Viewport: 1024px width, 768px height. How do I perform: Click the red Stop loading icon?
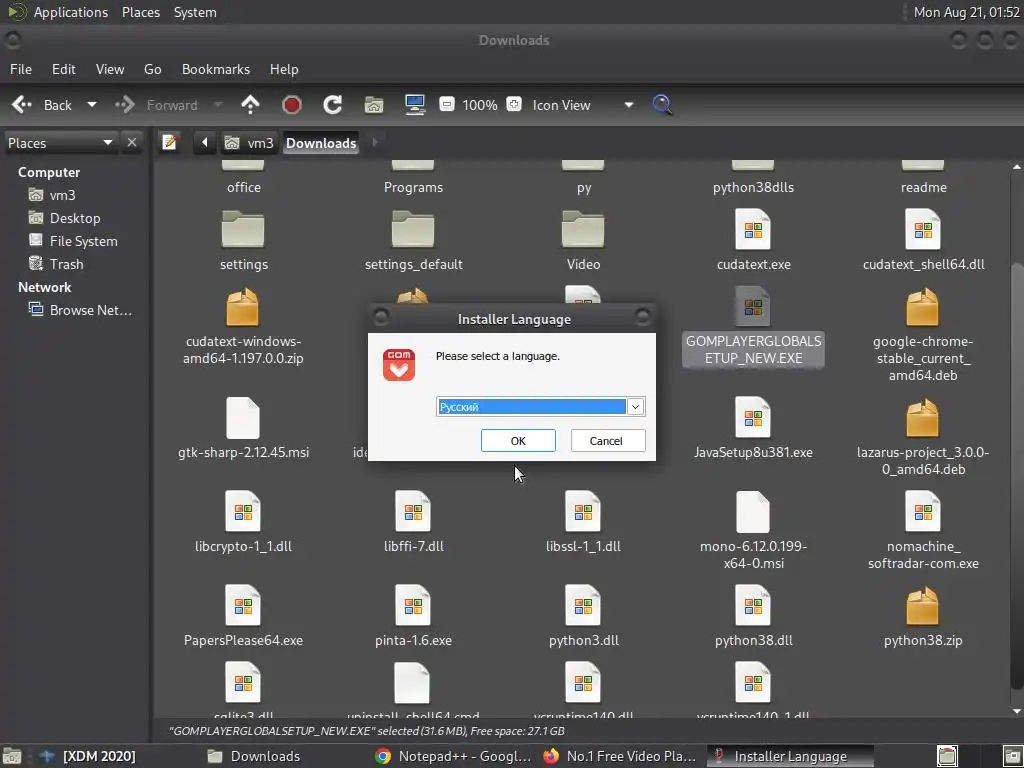(x=291, y=105)
